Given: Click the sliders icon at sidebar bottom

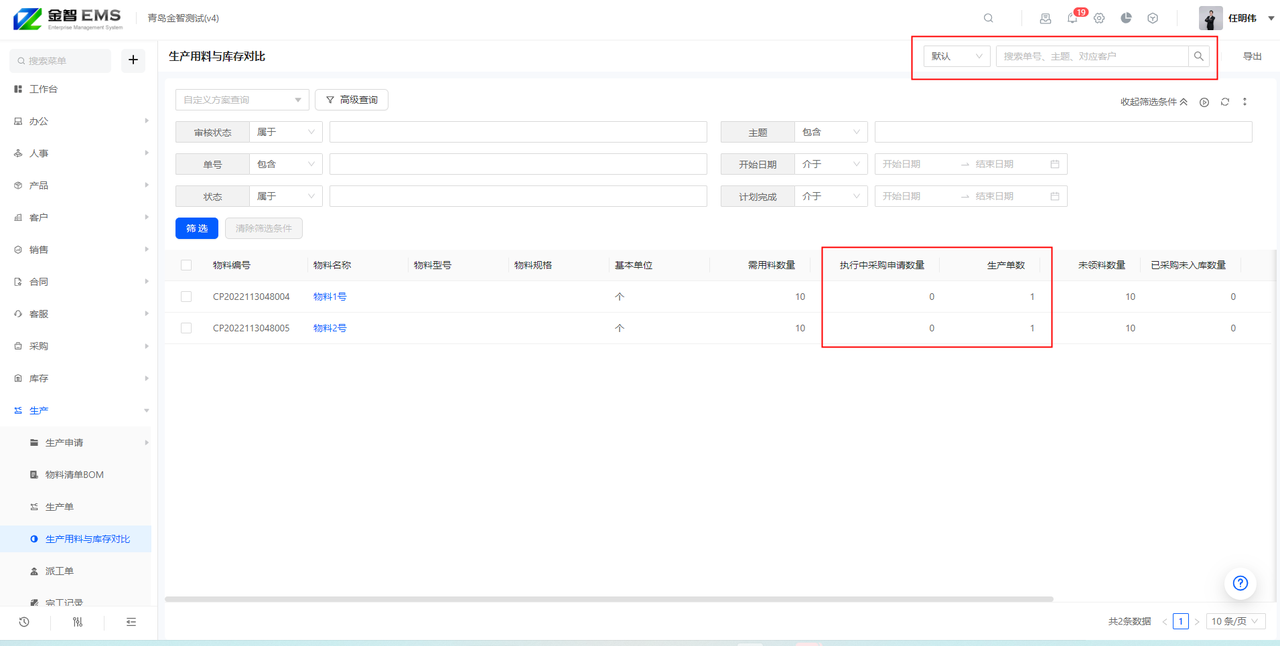Looking at the screenshot, I should 77,622.
